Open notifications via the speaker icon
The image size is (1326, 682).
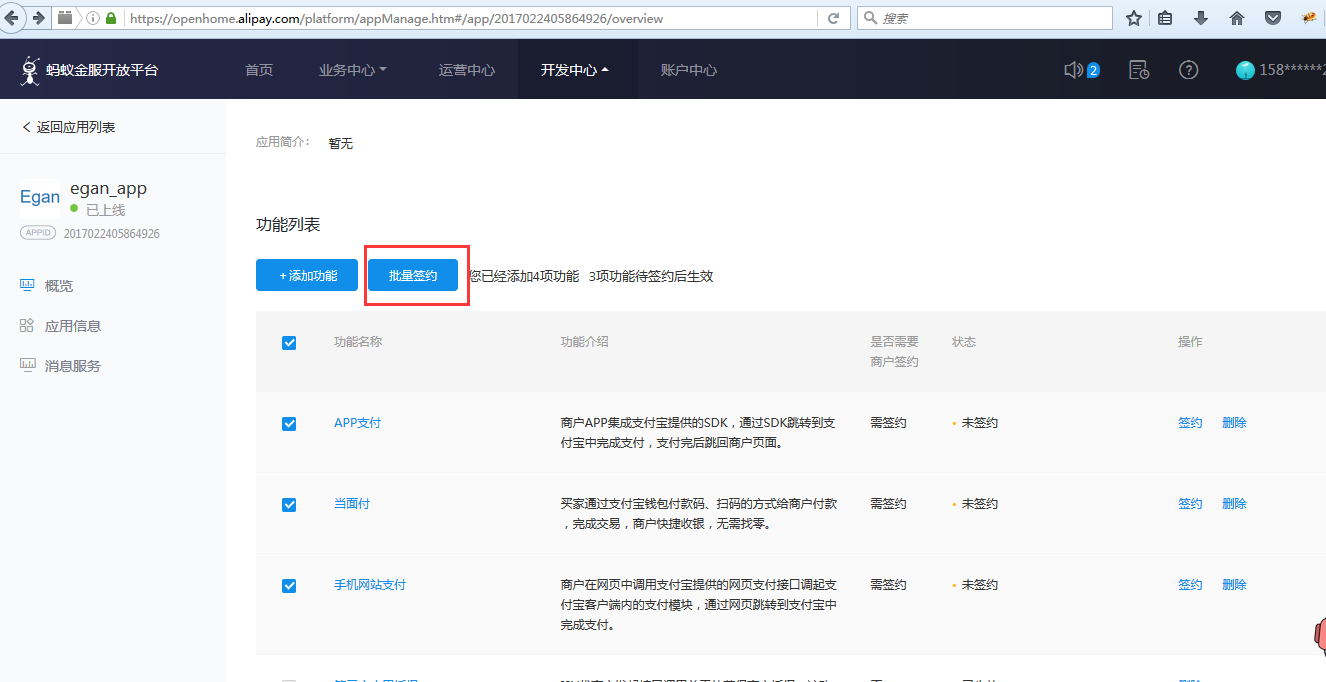1073,70
